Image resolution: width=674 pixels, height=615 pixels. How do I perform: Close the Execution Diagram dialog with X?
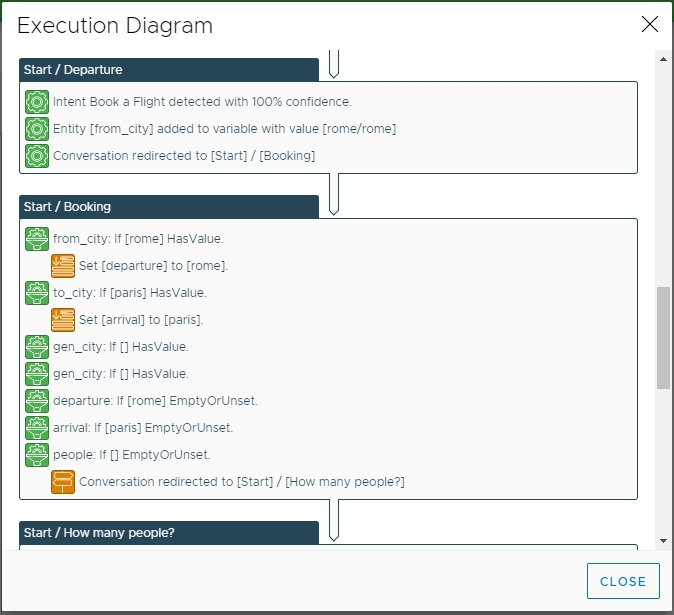[650, 25]
